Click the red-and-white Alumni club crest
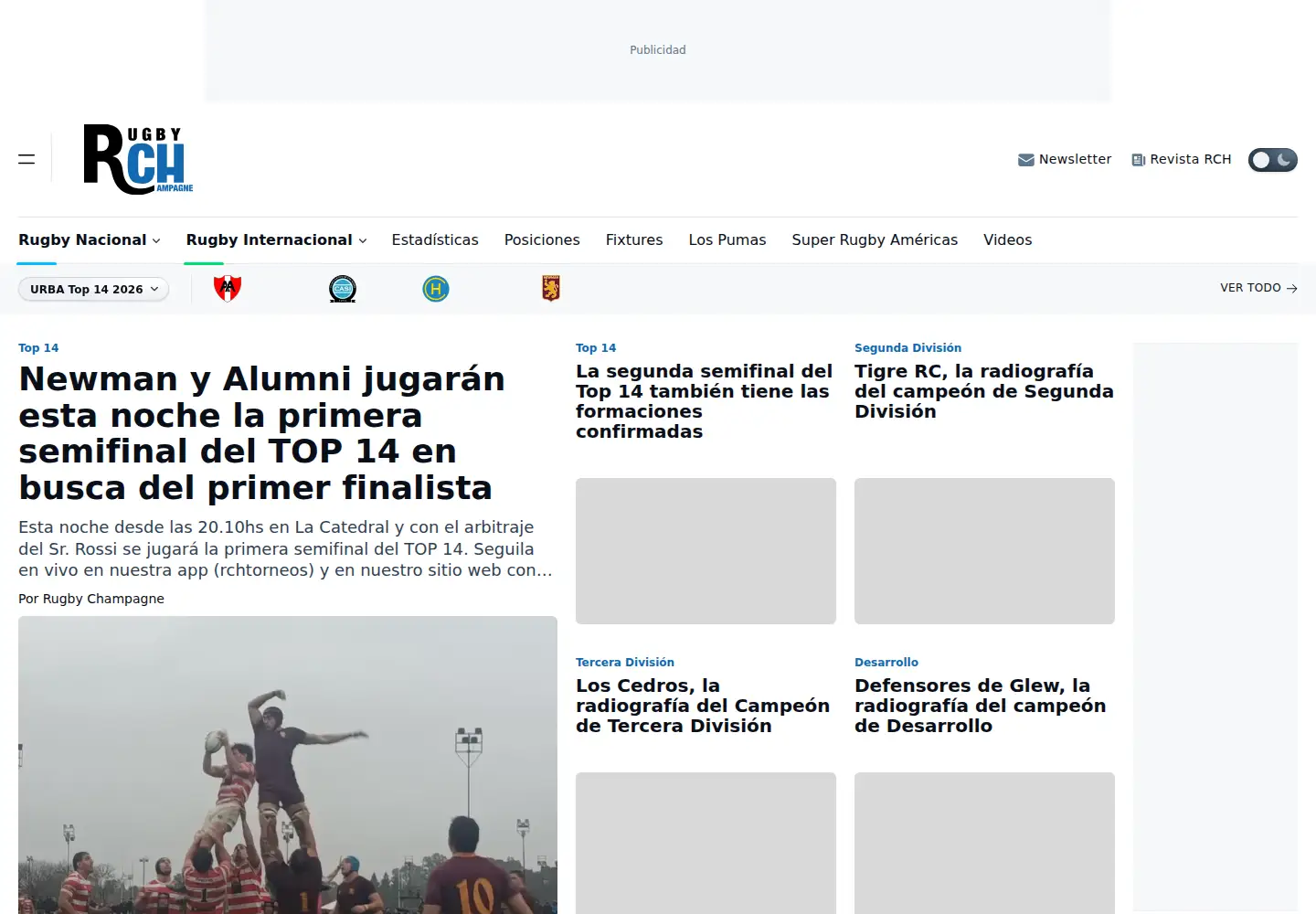This screenshot has width=1316, height=914. pyautogui.click(x=228, y=289)
